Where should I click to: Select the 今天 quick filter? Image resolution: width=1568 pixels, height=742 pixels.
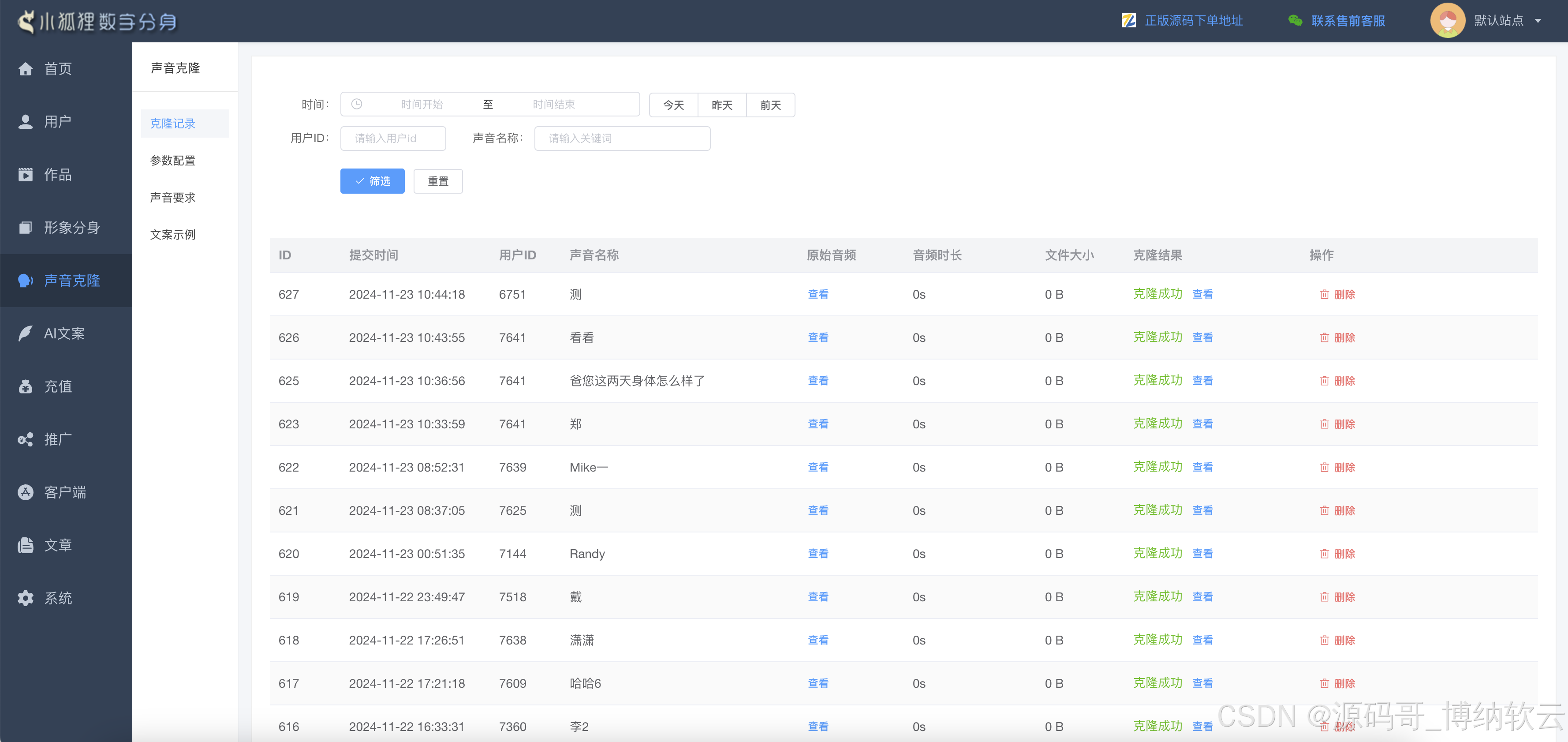click(673, 105)
